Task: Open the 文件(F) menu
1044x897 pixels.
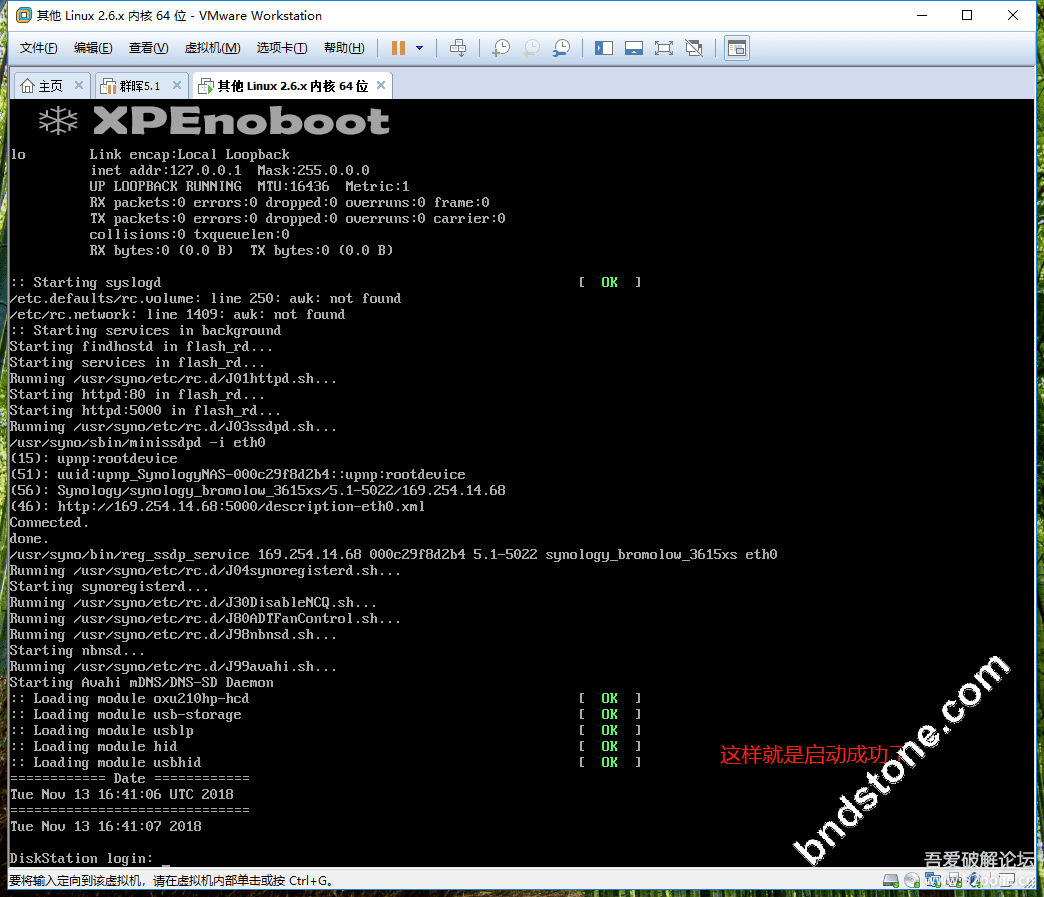Action: point(38,48)
